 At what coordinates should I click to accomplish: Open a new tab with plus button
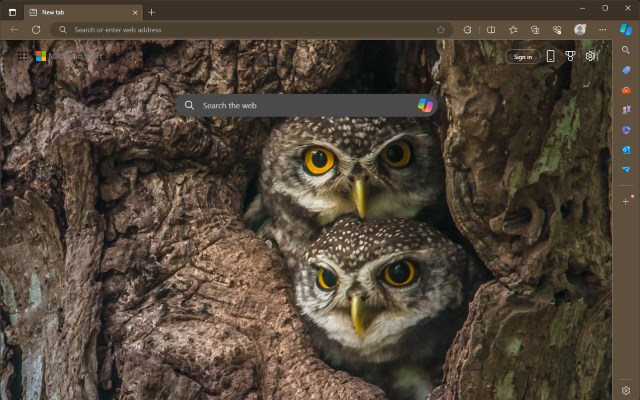(x=151, y=12)
